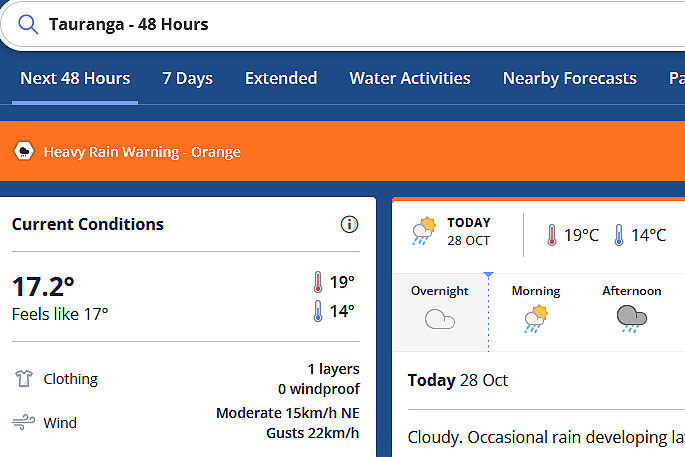Go to the Water Activities tab
This screenshot has height=457, width=685.
click(410, 78)
